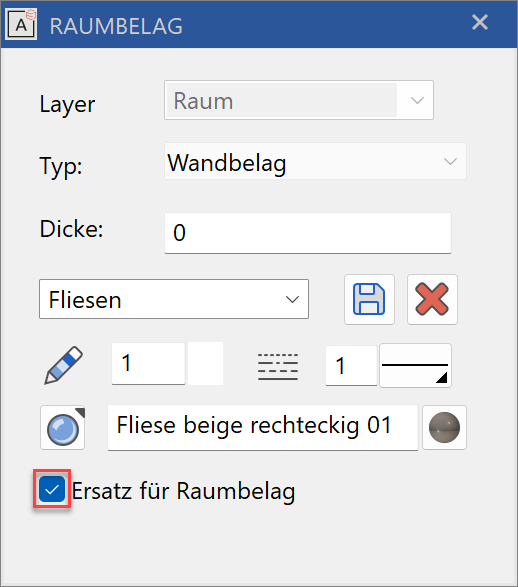The height and width of the screenshot is (587, 518).
Task: Click the pen number input field
Action: pyautogui.click(x=148, y=363)
